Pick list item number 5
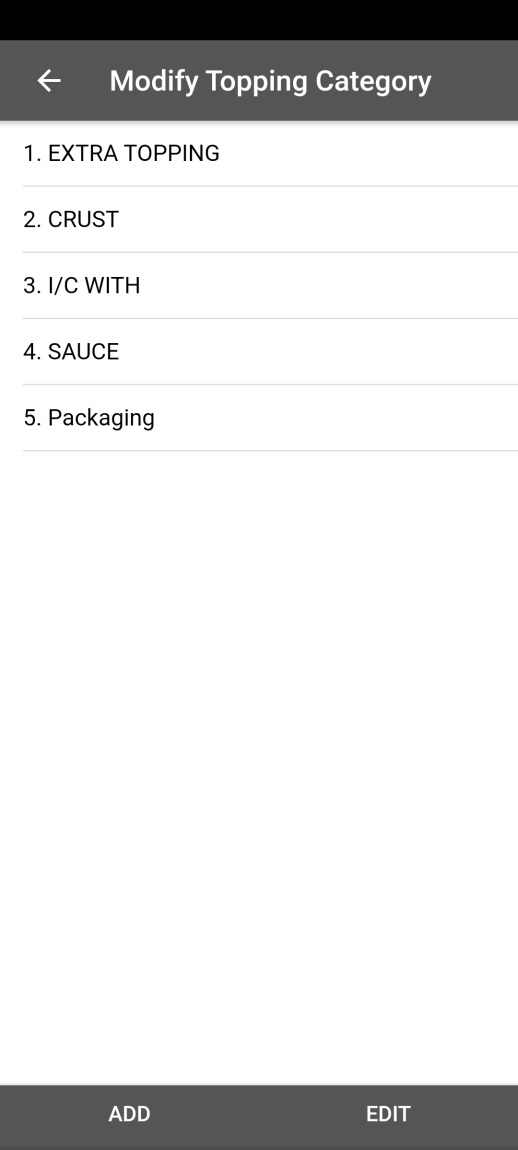This screenshot has width=518, height=1150. (259, 417)
